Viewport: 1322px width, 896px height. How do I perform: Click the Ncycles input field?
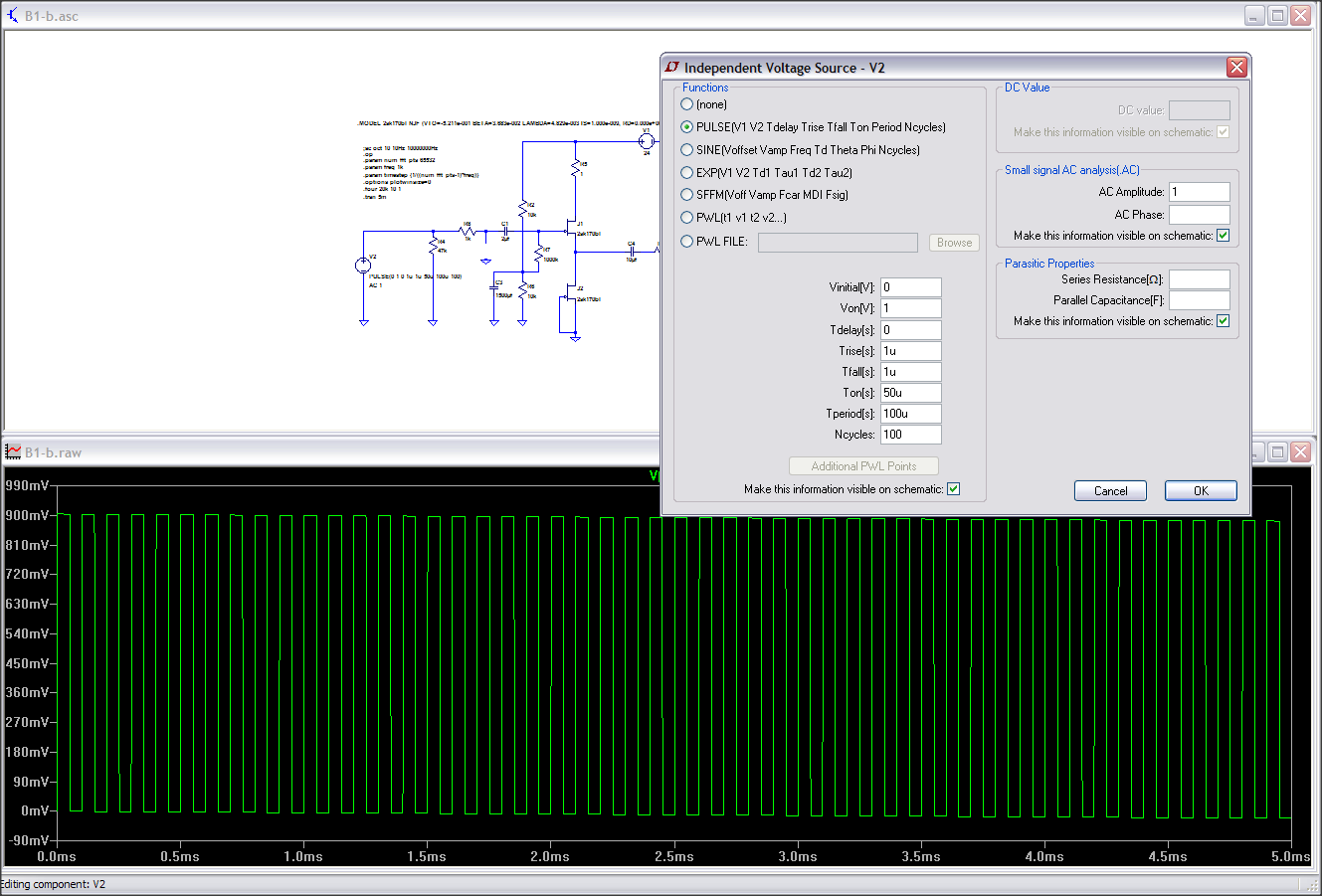click(x=910, y=435)
